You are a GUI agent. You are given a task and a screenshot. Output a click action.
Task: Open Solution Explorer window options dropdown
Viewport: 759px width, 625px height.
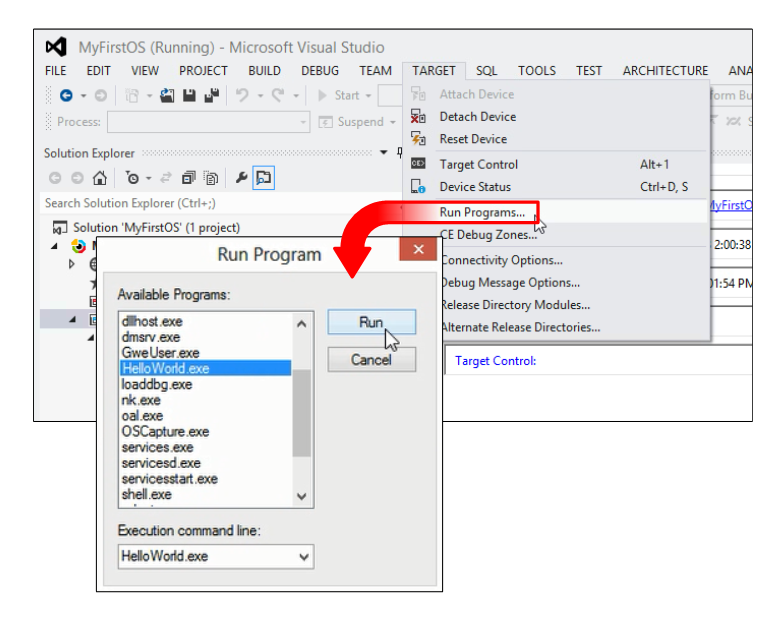[x=383, y=152]
